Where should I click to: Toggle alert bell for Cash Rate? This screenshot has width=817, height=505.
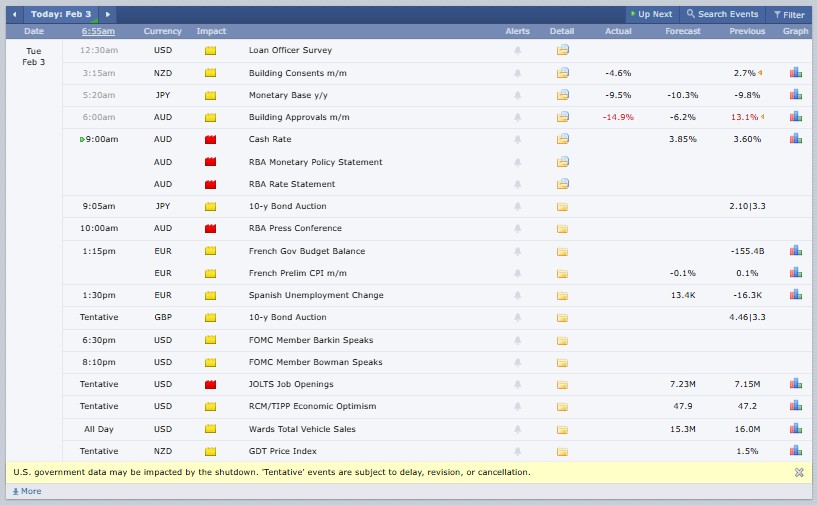517,140
